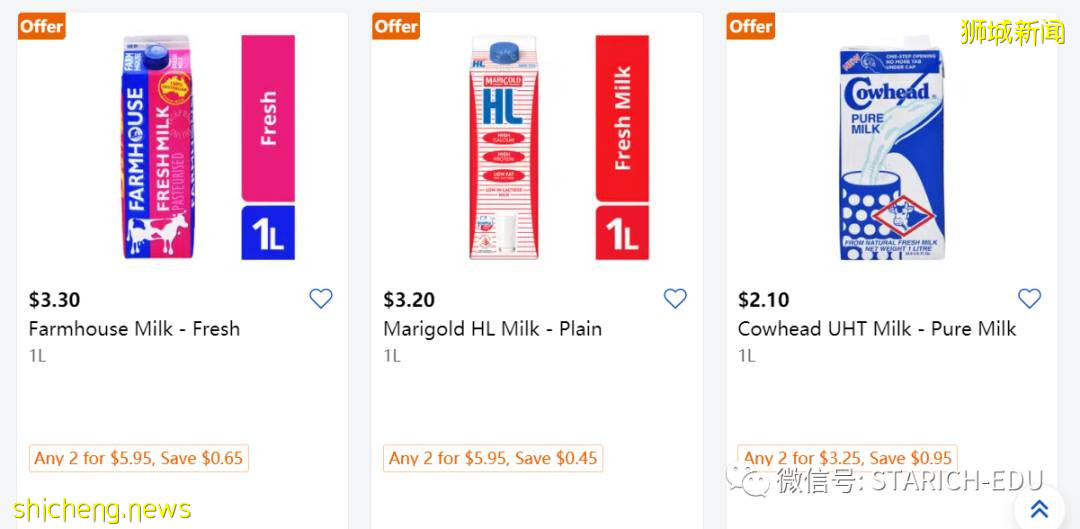This screenshot has height=529, width=1080.
Task: Select the Any 2 for $3.25, Save $0.95 promo
Action: (847, 457)
